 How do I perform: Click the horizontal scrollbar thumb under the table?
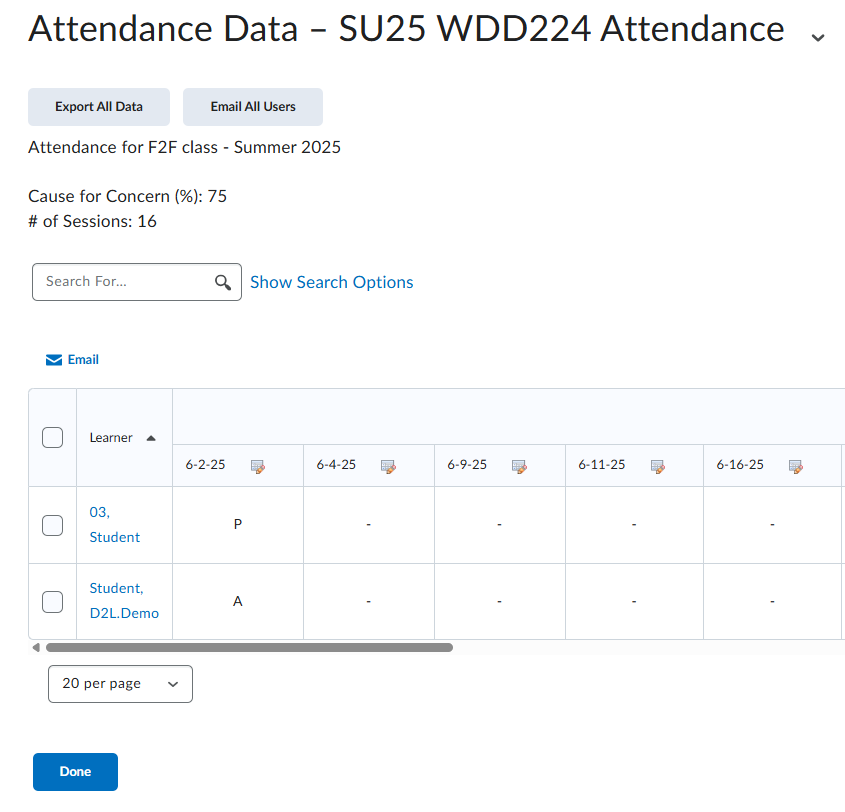pyautogui.click(x=249, y=648)
